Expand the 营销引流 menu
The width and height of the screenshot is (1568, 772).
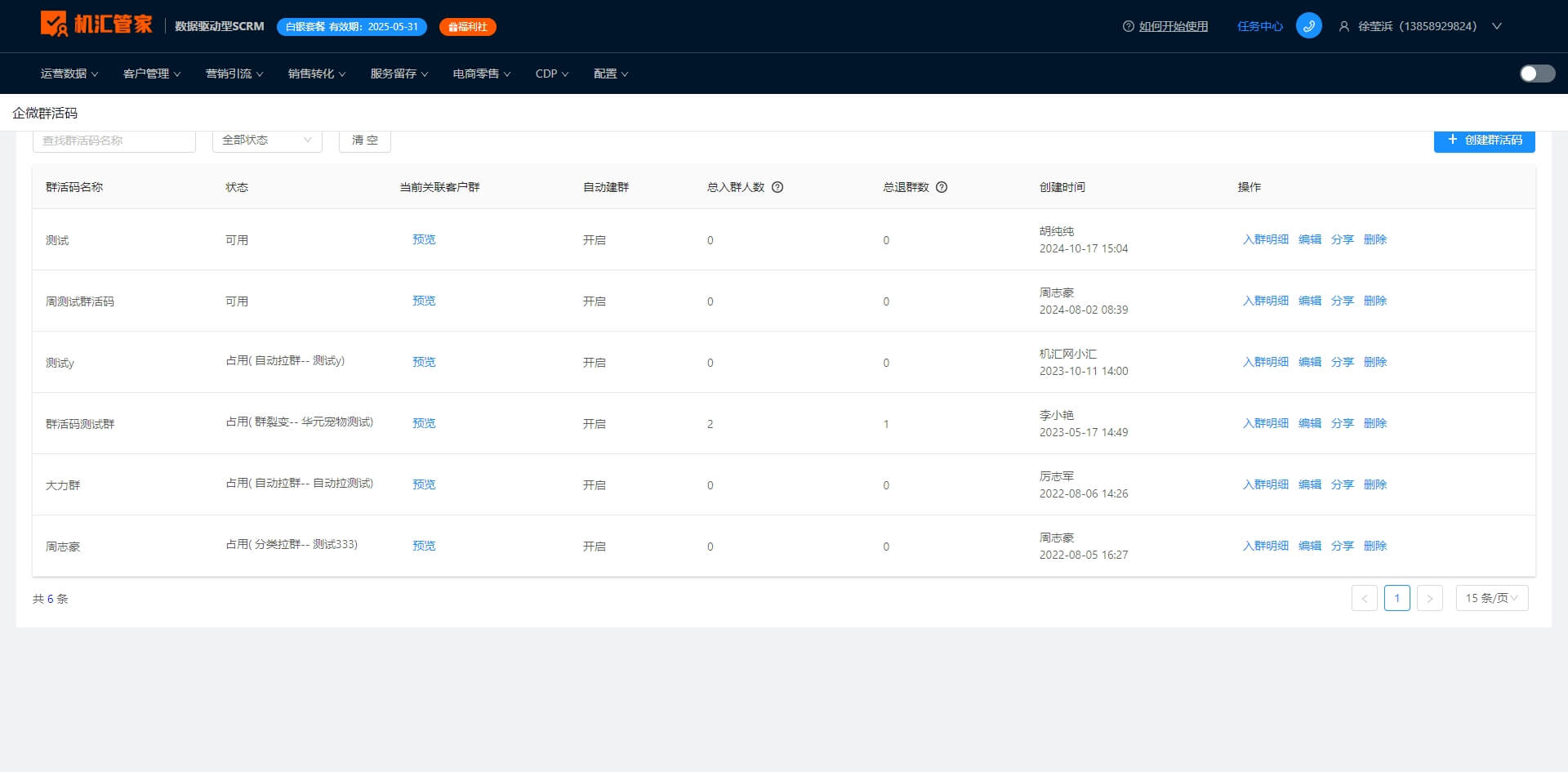[x=234, y=74]
